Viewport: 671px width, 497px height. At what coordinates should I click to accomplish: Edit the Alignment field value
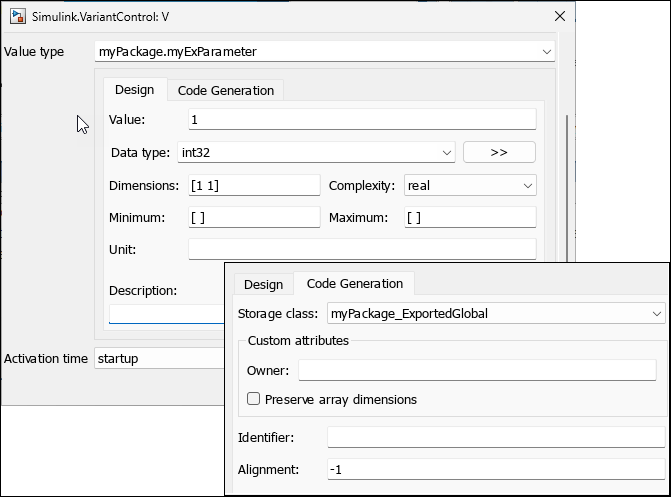[x=495, y=469]
